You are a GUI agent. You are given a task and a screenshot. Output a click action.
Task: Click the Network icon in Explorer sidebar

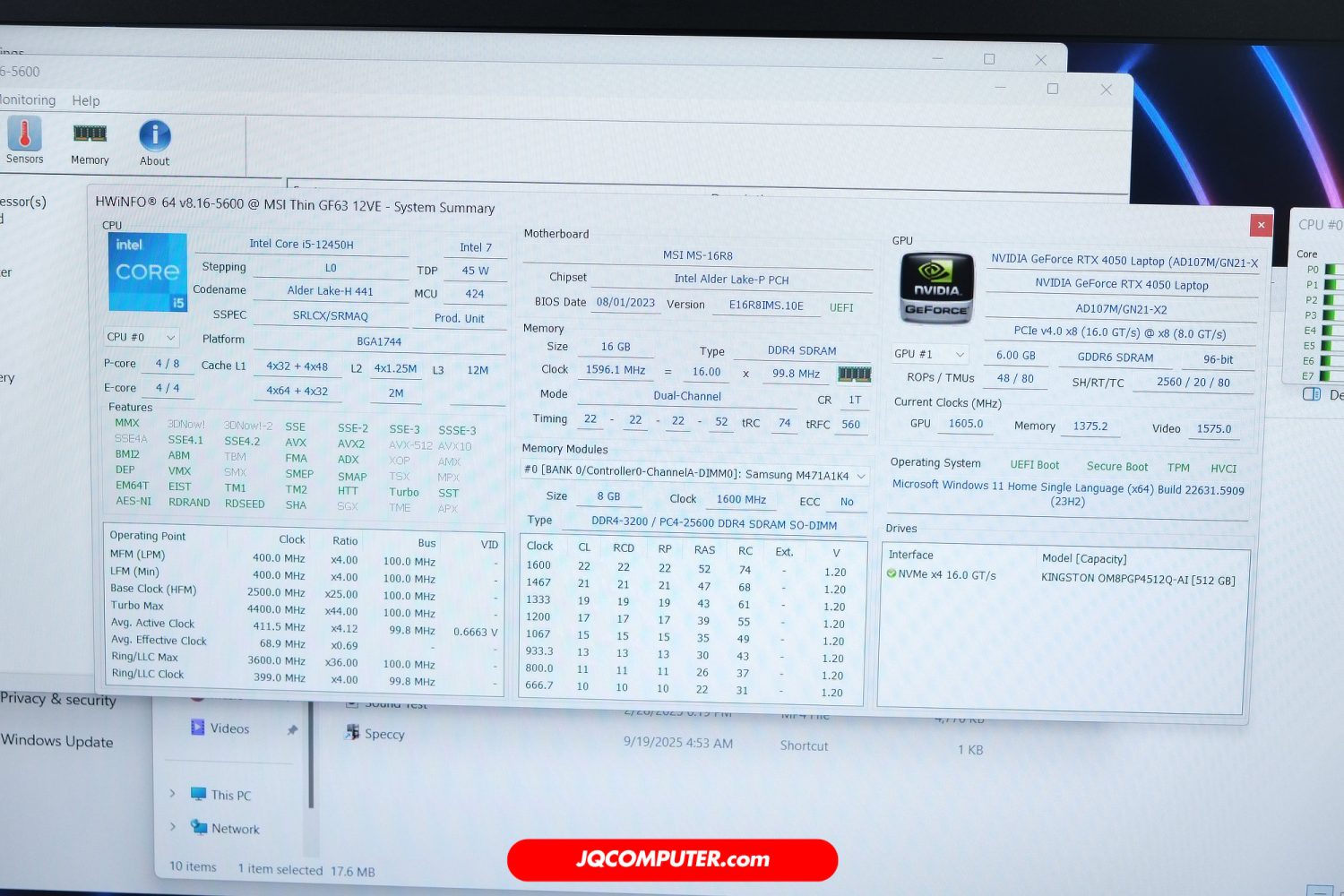(x=199, y=828)
